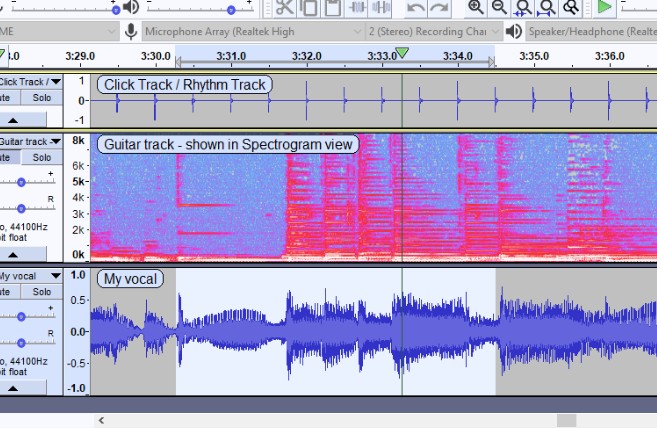Collapse the Guitar track with up arrow
Screen dimensions: 657x428
pyautogui.click(x=13, y=254)
